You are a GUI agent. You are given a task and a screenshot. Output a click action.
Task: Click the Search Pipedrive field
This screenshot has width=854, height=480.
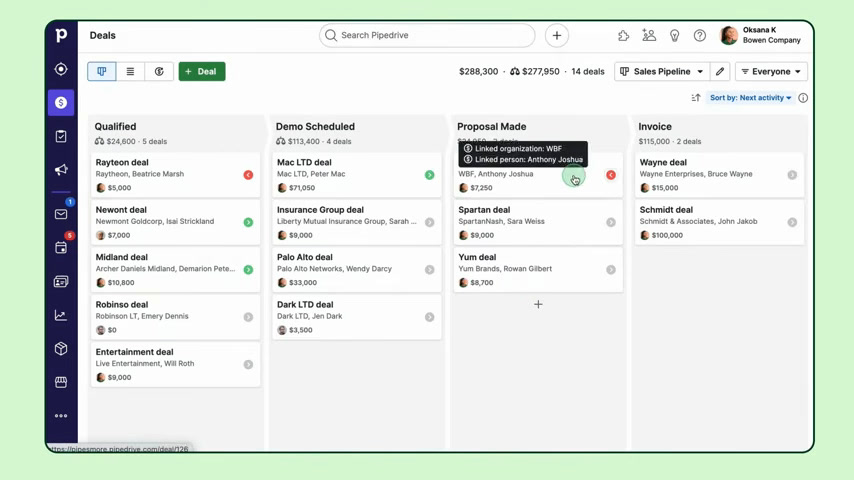pyautogui.click(x=427, y=35)
